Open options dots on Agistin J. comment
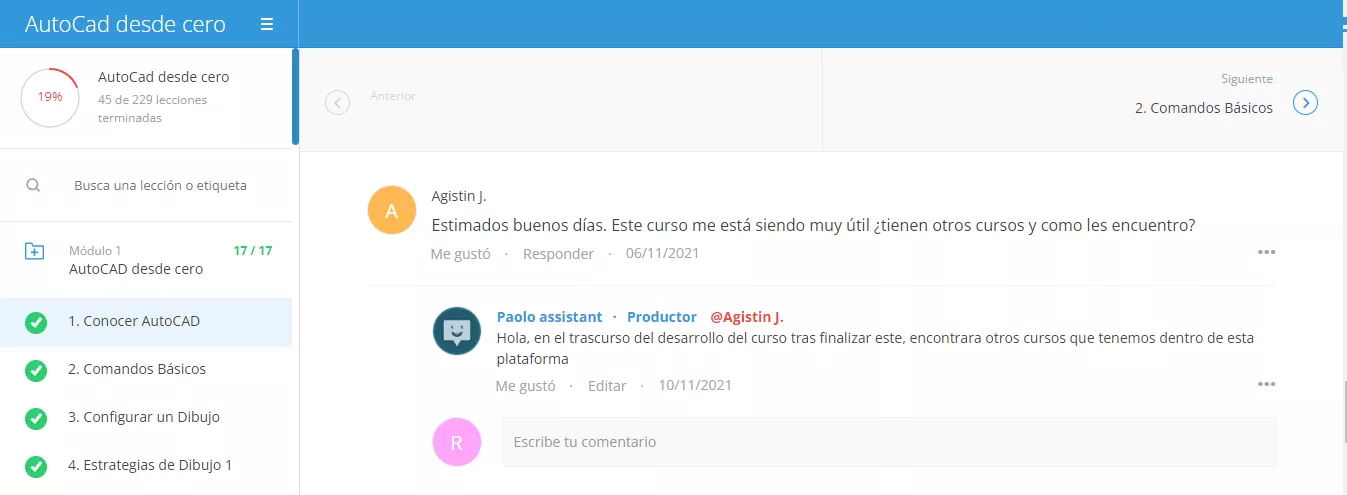Screen dimensions: 1347x495 (1267, 252)
